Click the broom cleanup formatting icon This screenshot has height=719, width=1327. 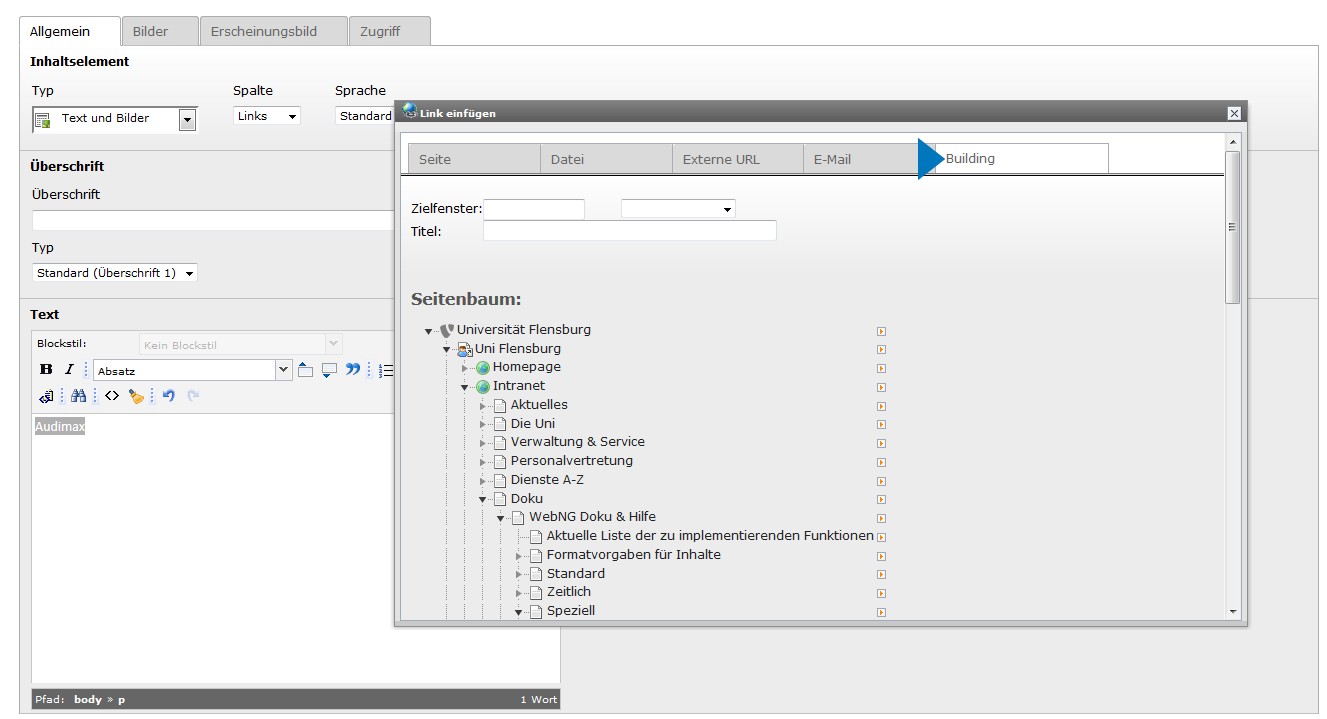[136, 396]
